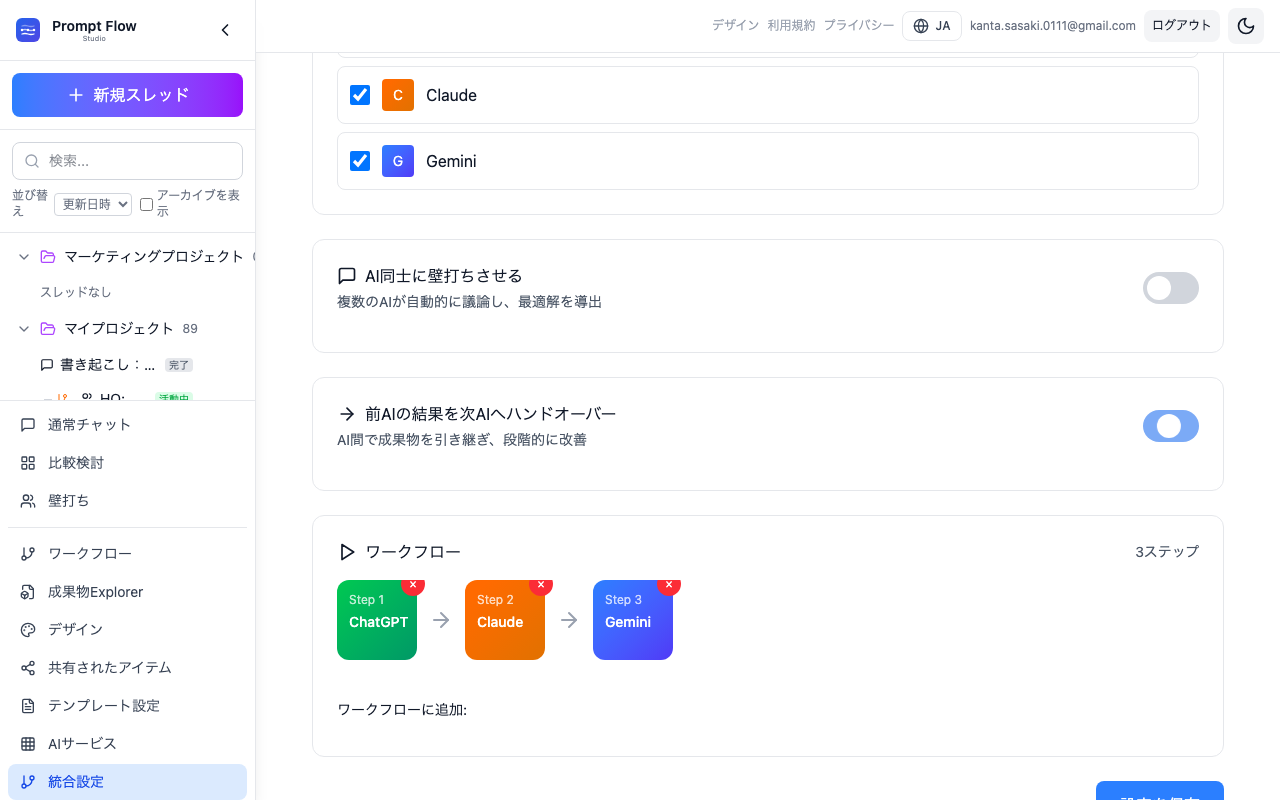The height and width of the screenshot is (800, 1280).
Task: Select the マーケティングプロジェクト folder icon
Action: [x=48, y=257]
